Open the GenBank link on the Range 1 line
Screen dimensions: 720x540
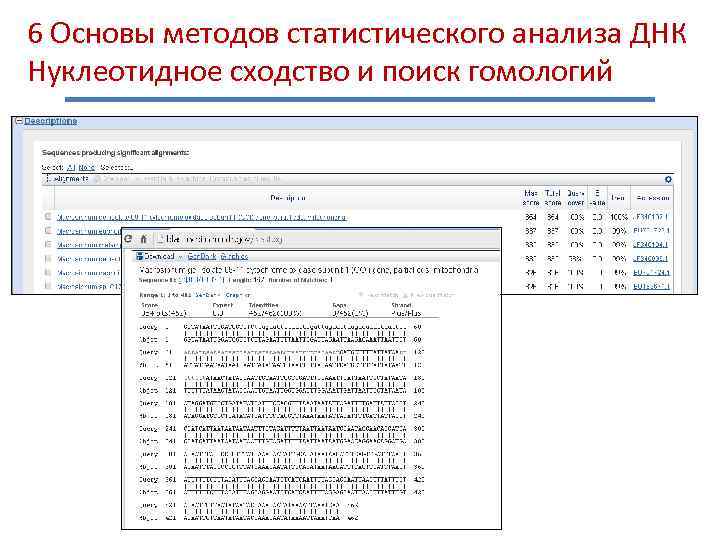pos(207,295)
